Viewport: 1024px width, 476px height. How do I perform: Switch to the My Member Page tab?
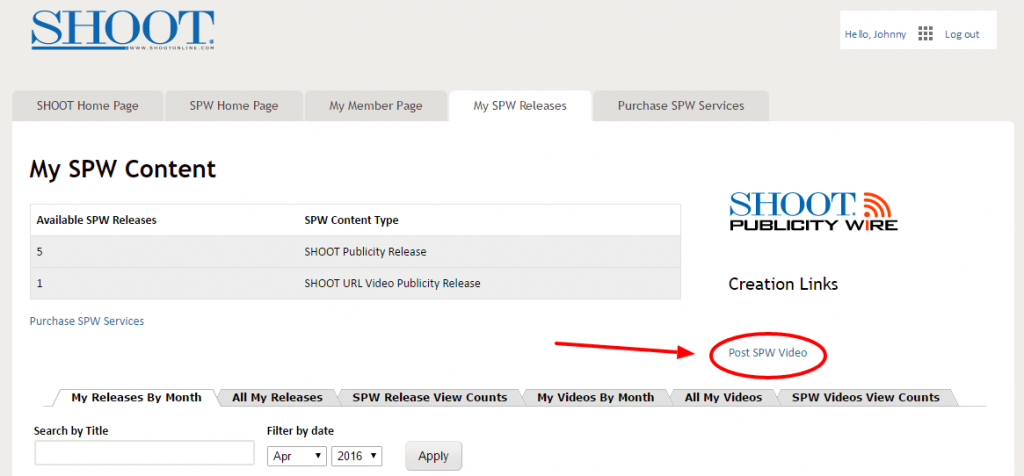click(x=376, y=106)
